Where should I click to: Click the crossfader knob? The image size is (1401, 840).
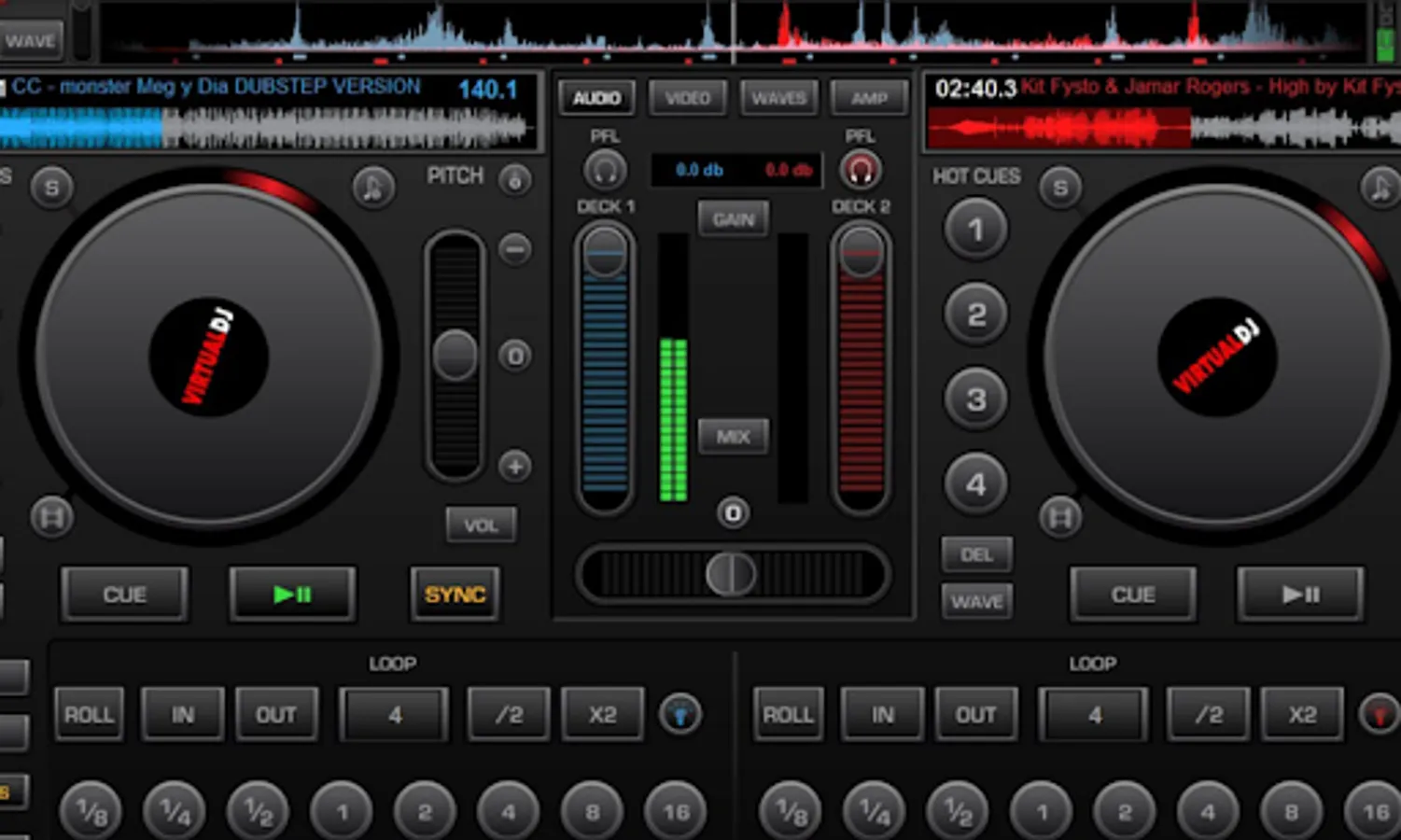731,574
